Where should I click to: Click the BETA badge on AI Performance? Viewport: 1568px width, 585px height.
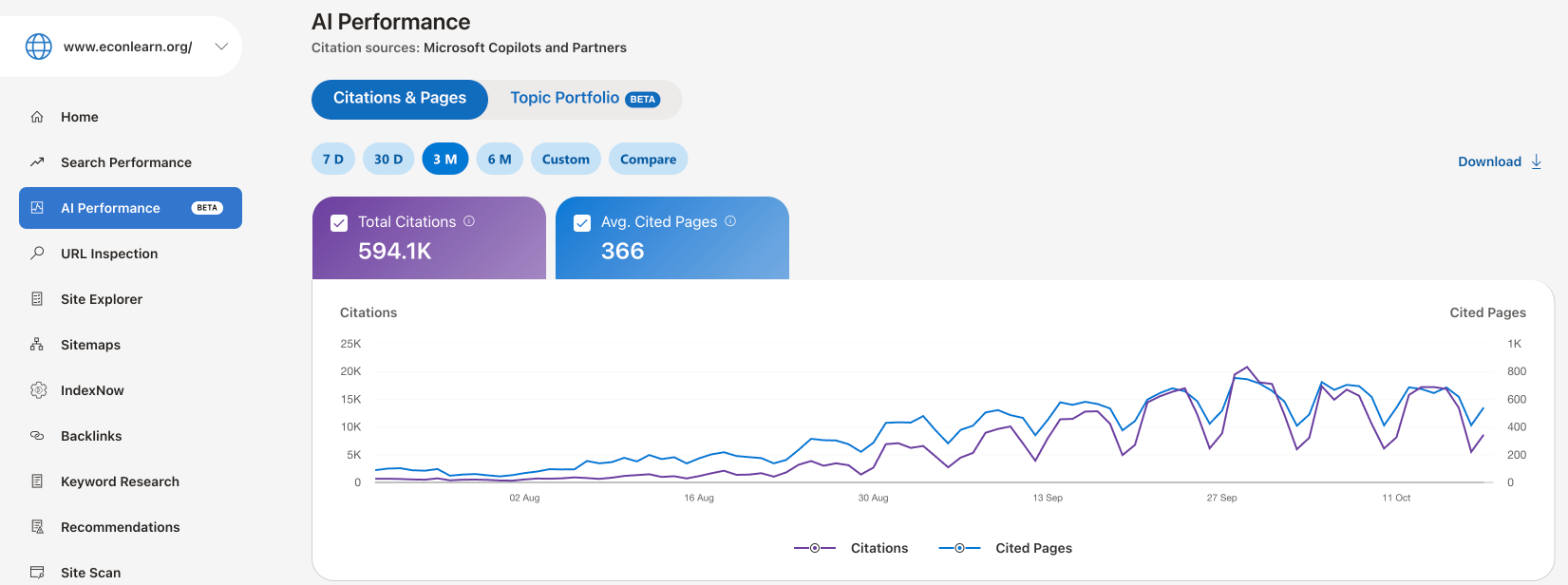tap(208, 208)
